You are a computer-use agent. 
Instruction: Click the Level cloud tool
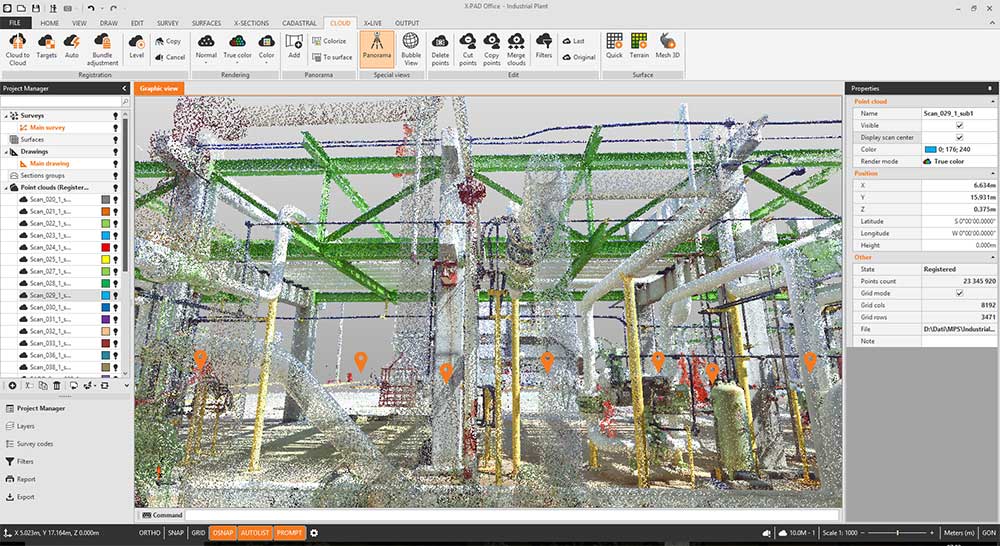(136, 47)
